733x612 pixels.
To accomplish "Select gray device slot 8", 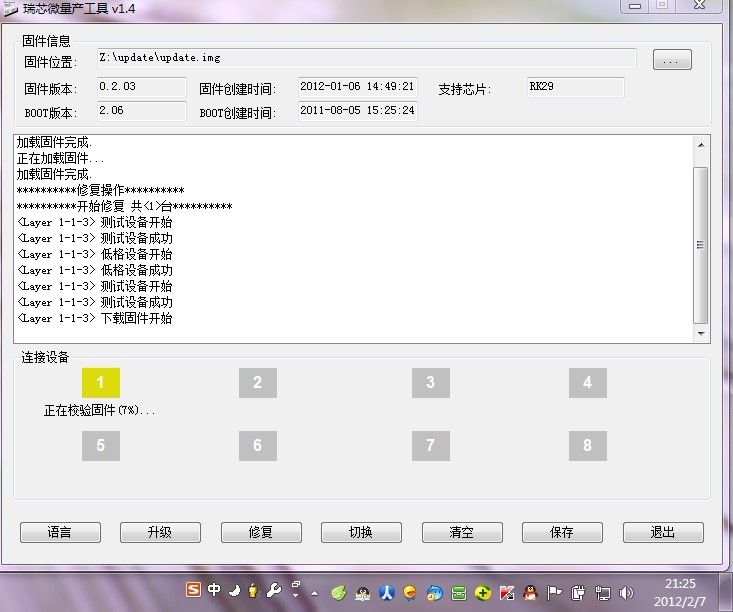I will [x=588, y=446].
